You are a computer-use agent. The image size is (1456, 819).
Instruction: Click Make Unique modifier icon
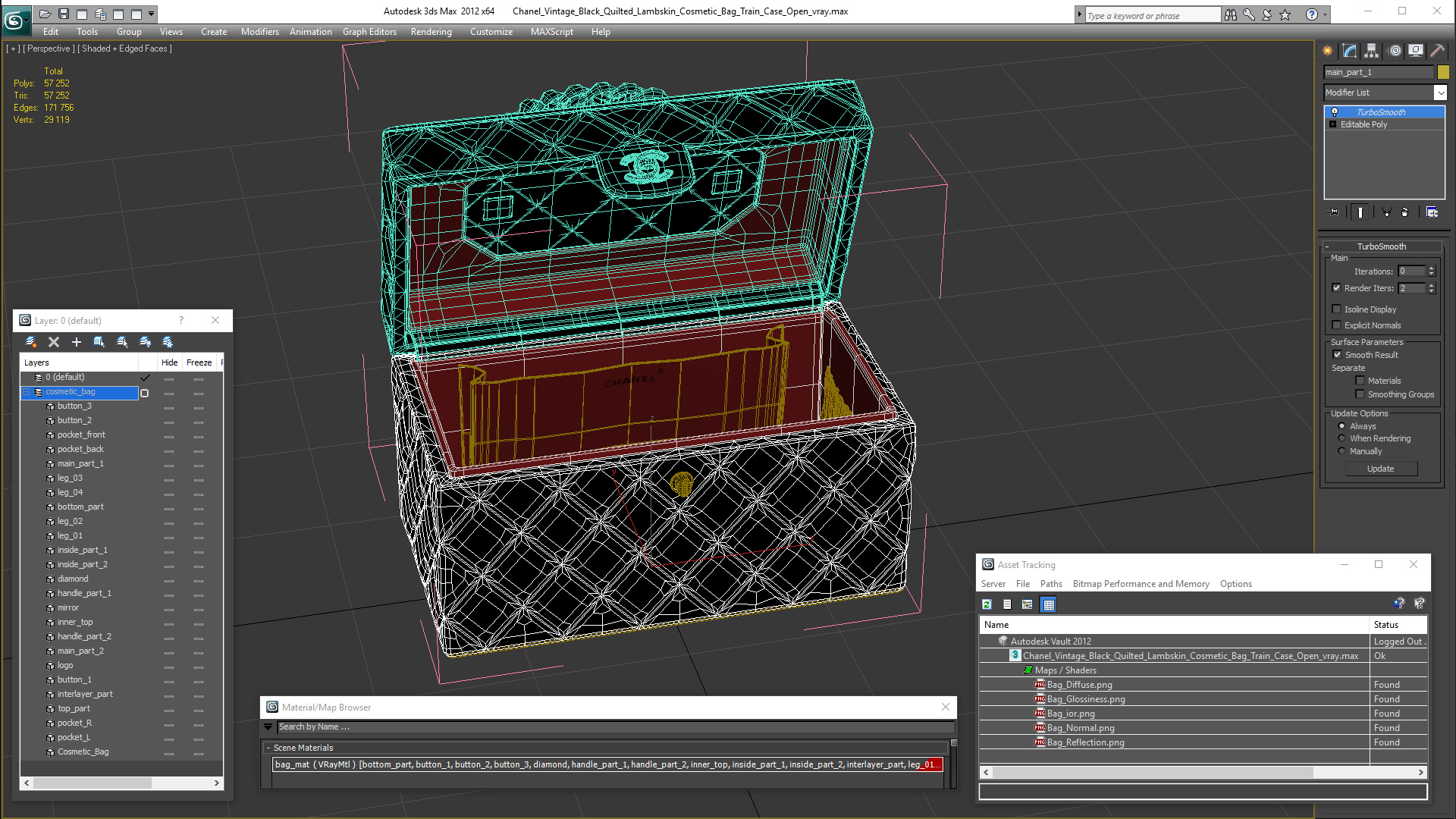(1386, 212)
